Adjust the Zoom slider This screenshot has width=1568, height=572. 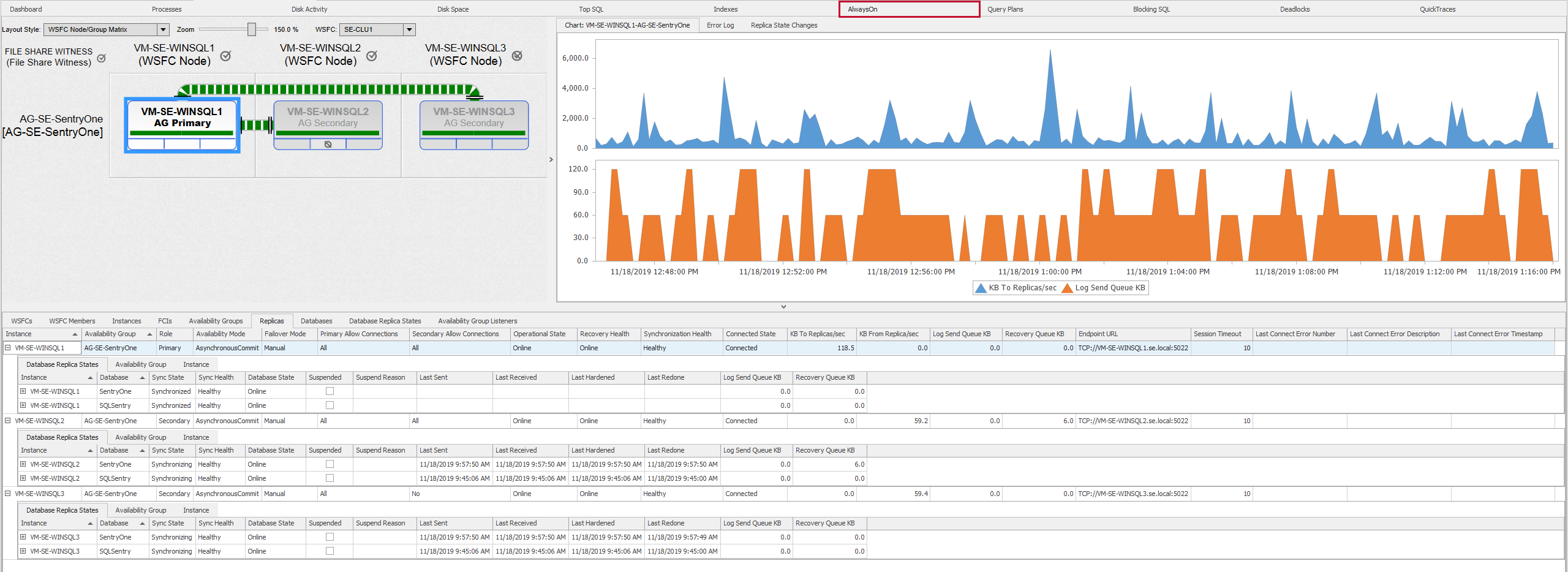point(252,29)
